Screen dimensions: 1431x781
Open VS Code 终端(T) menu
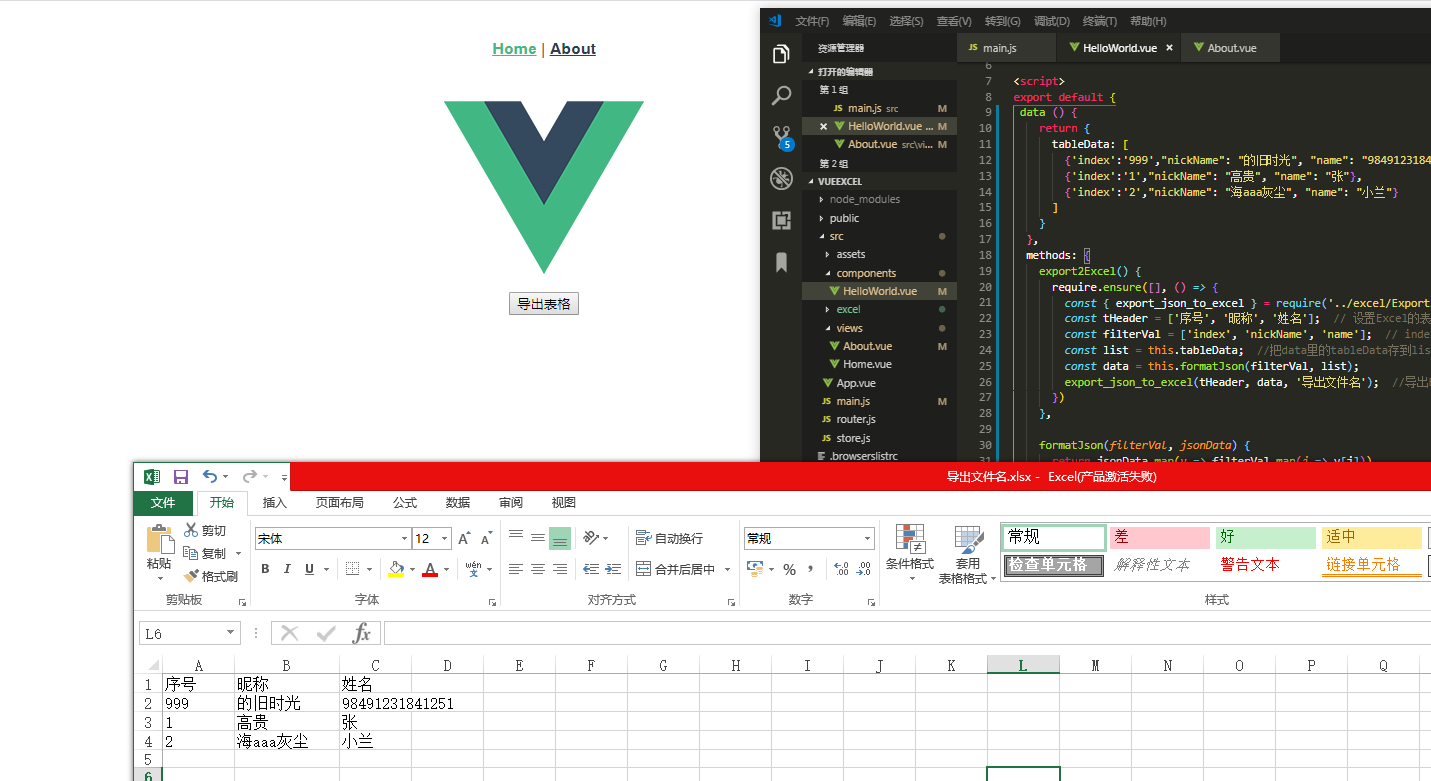pyautogui.click(x=1100, y=21)
